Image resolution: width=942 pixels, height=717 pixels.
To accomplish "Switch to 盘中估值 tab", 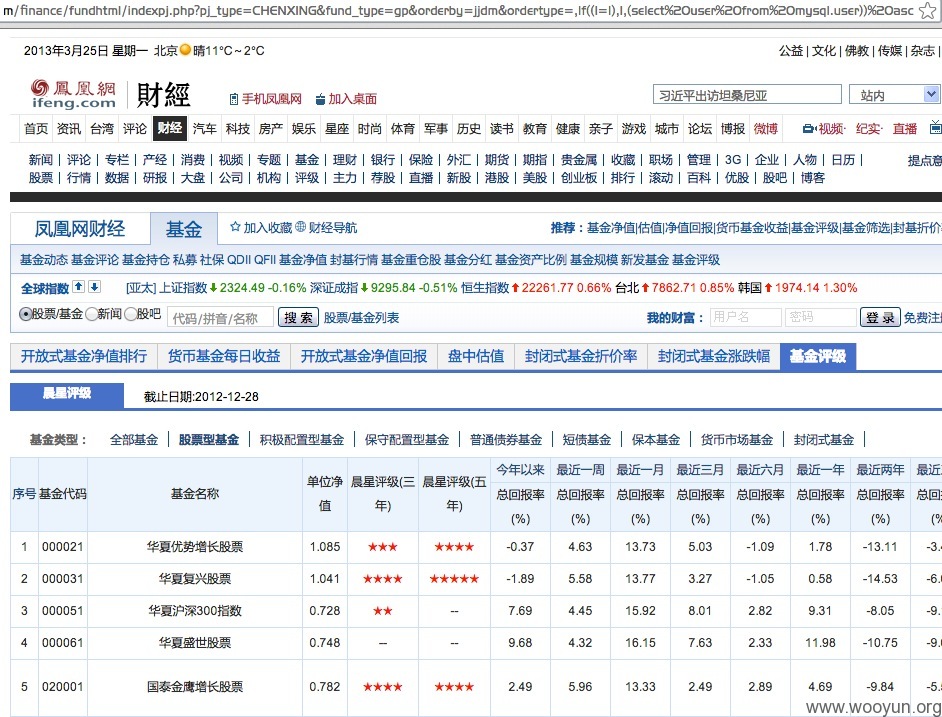I will click(476, 356).
